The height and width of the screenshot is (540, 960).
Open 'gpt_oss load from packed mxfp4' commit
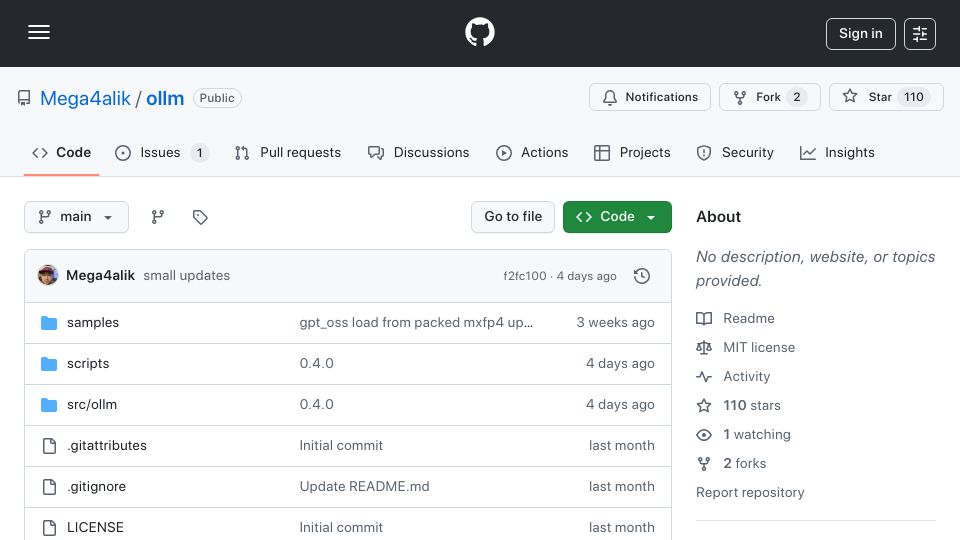click(416, 323)
